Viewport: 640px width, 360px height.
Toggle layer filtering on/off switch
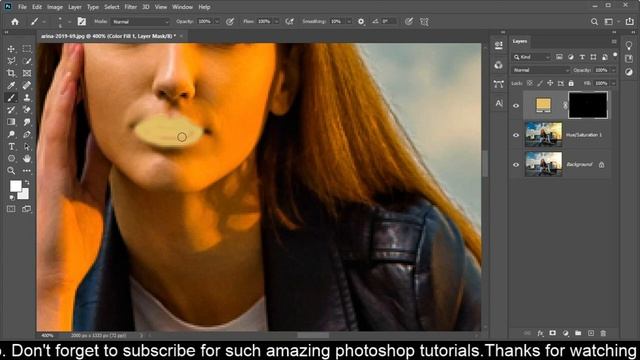point(615,54)
